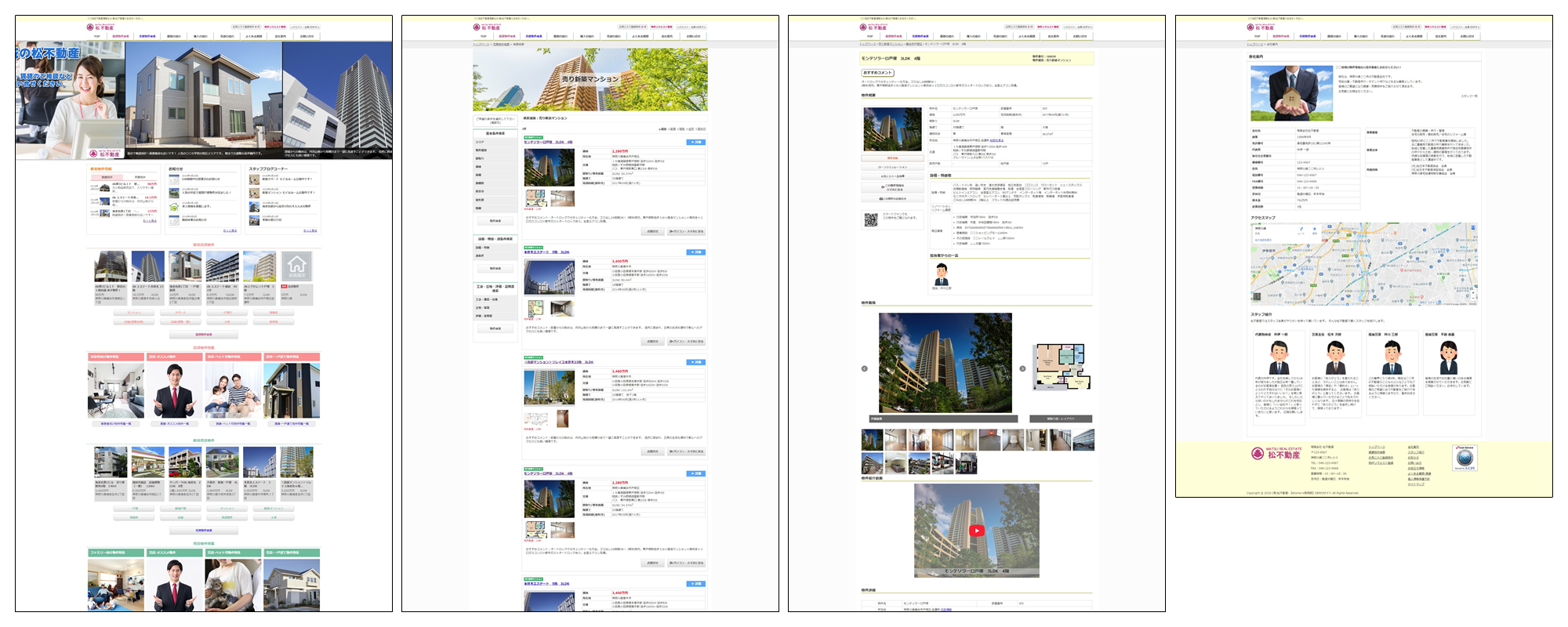The image size is (1568, 627).
Task: Click お気に入り登録 on the property detail page
Action: tap(893, 176)
